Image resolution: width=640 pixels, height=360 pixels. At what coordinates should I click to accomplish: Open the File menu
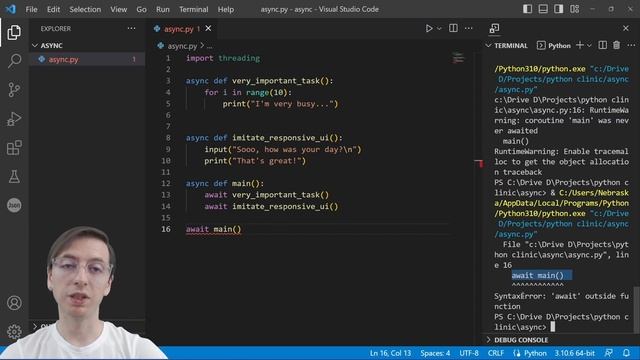[x=31, y=9]
